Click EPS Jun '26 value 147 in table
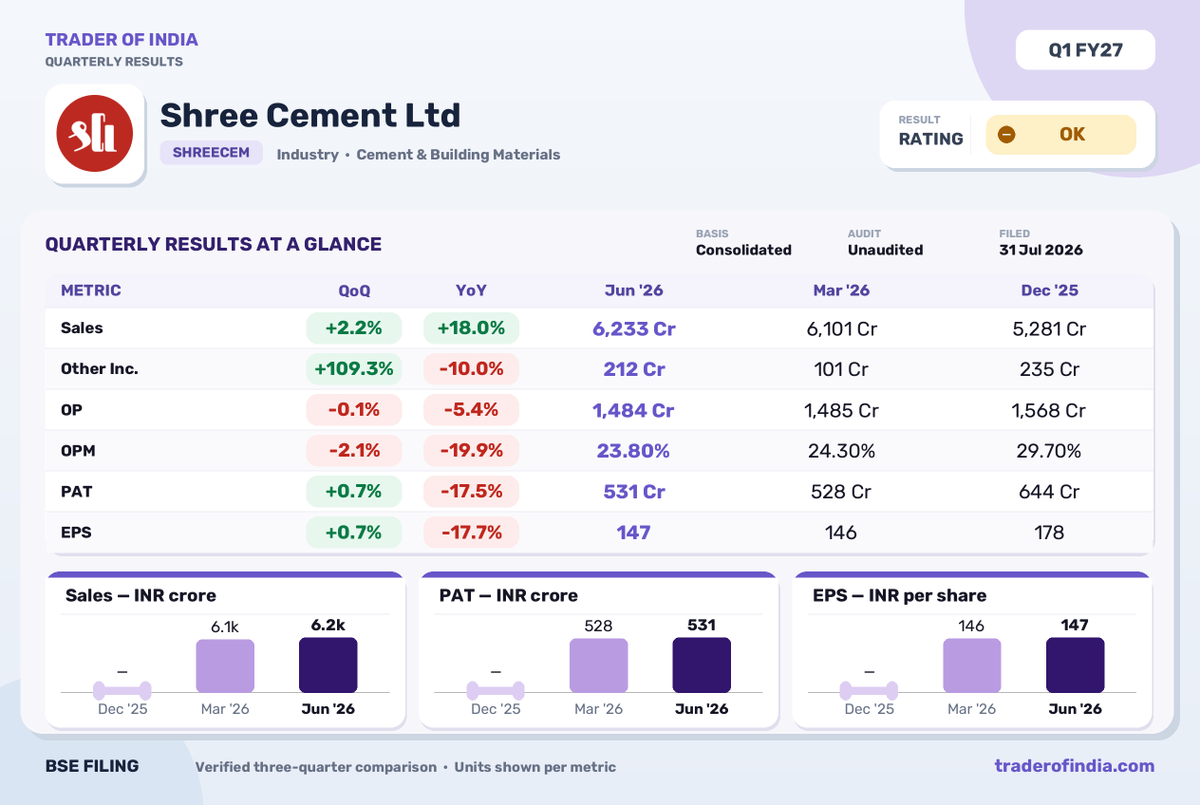Screen dimensions: 1200x805 tap(634, 532)
